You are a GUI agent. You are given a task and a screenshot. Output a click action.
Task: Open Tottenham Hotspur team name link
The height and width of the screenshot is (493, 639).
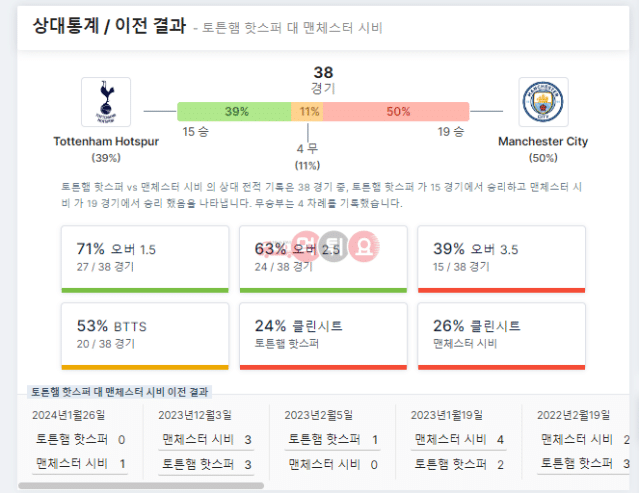coord(106,141)
